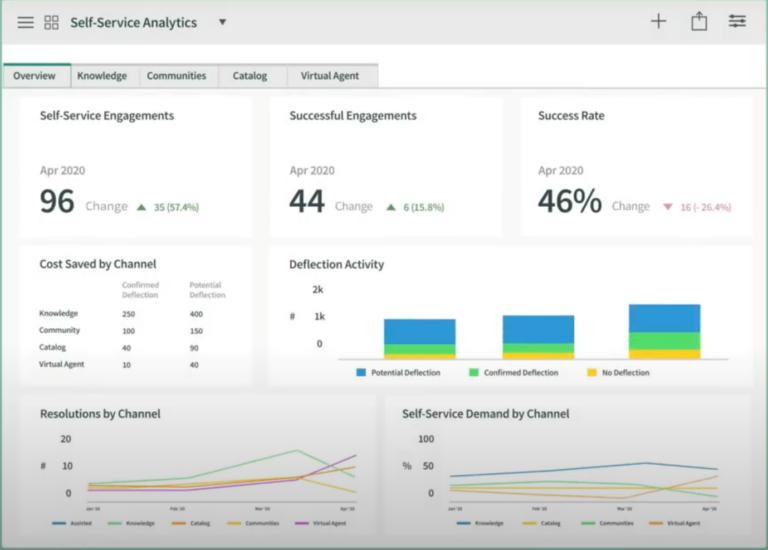Click the Knowledge confirmed value 250
The height and width of the screenshot is (550, 768).
[128, 314]
